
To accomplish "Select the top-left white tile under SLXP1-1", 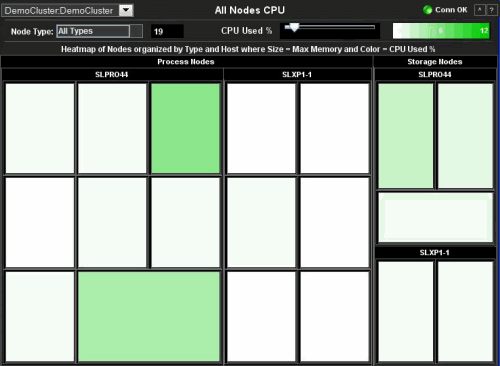I will point(261,128).
